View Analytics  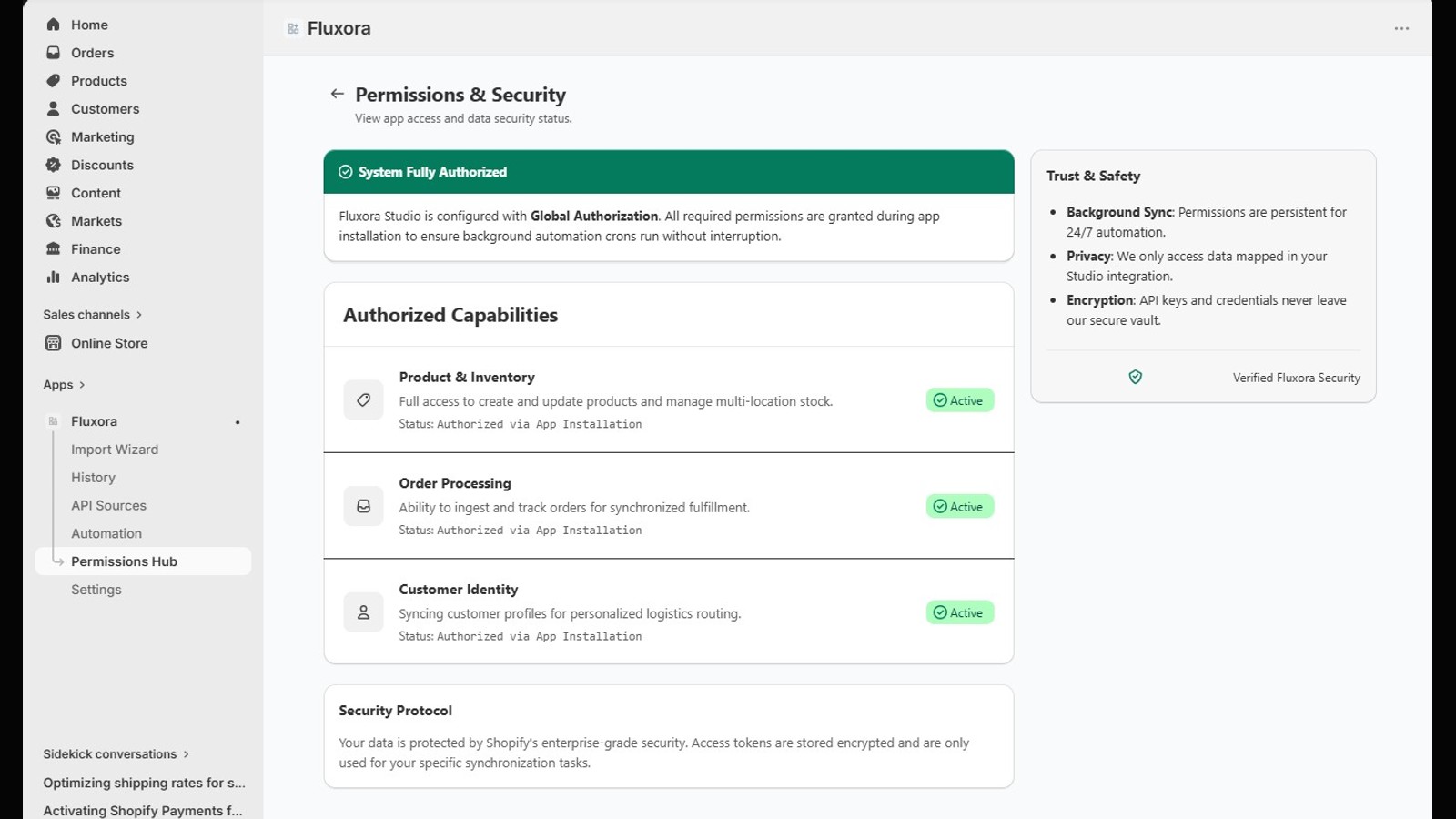tap(100, 278)
